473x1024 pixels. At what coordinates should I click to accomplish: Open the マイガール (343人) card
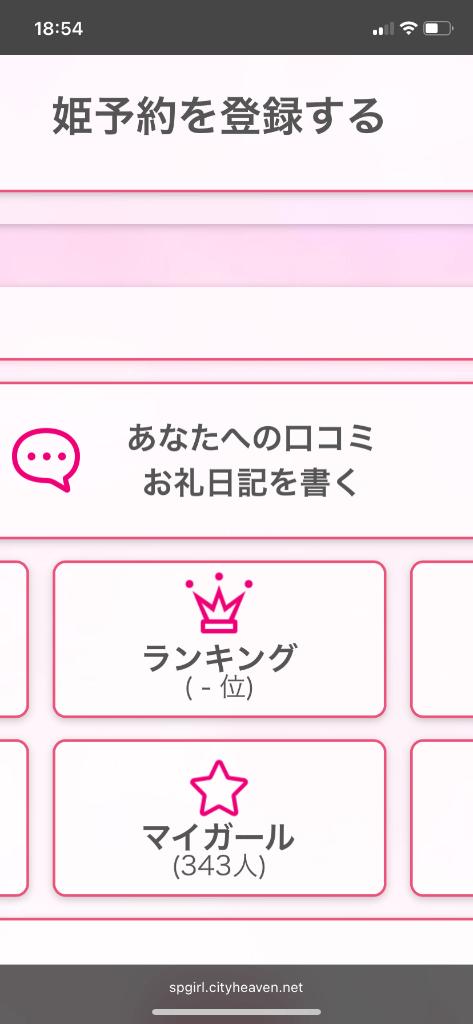(220, 818)
